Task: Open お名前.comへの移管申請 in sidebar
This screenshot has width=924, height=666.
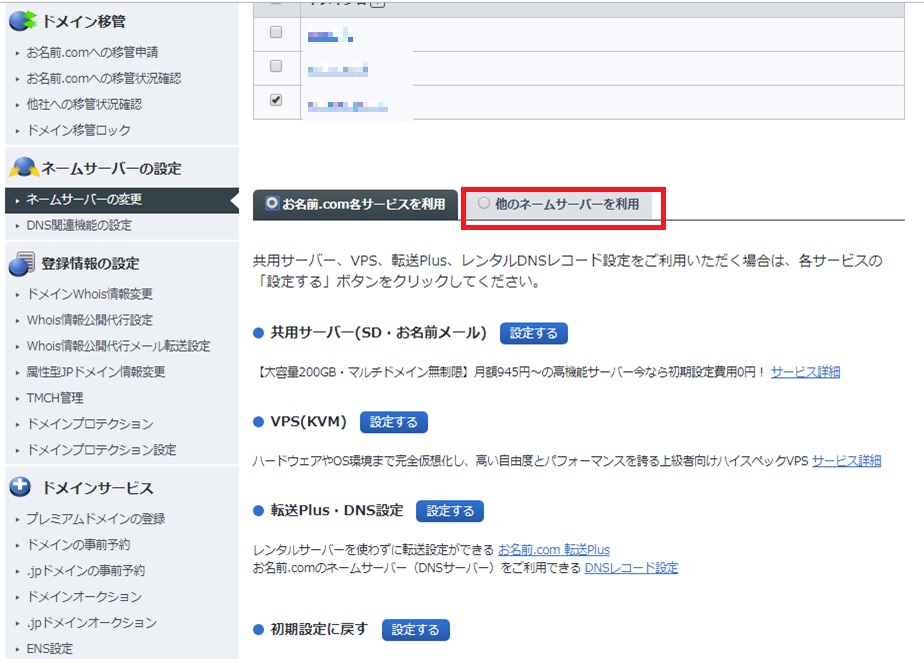Action: (x=92, y=52)
